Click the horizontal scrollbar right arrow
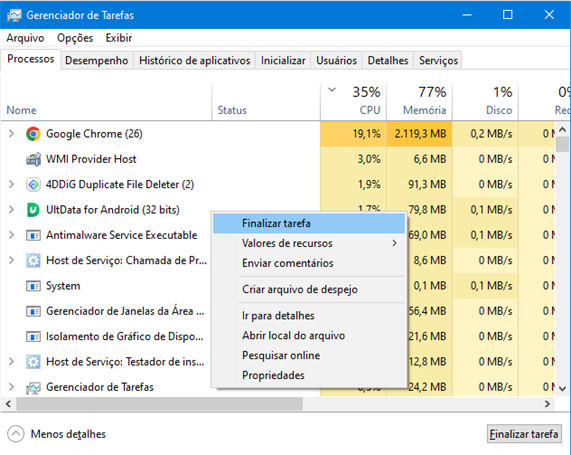The height and width of the screenshot is (455, 571). pyautogui.click(x=547, y=404)
